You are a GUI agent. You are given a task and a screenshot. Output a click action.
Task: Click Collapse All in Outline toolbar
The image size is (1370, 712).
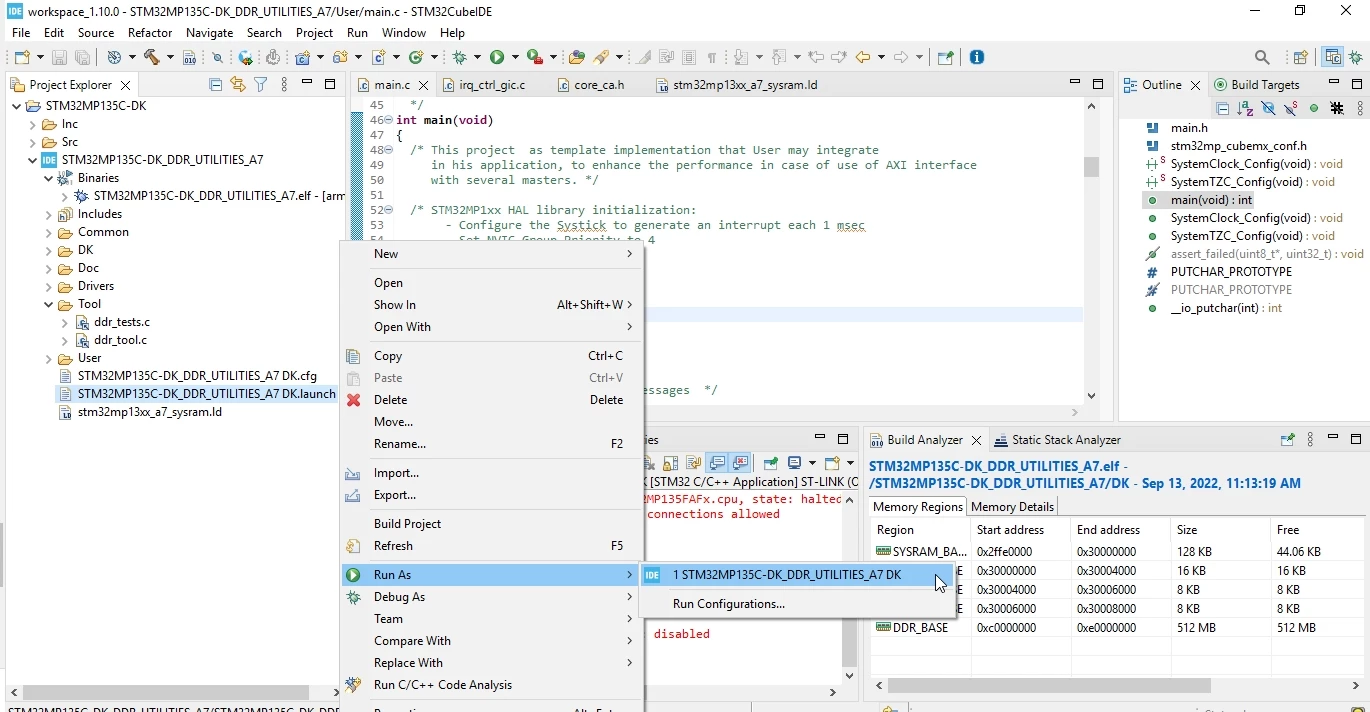coord(1222,108)
